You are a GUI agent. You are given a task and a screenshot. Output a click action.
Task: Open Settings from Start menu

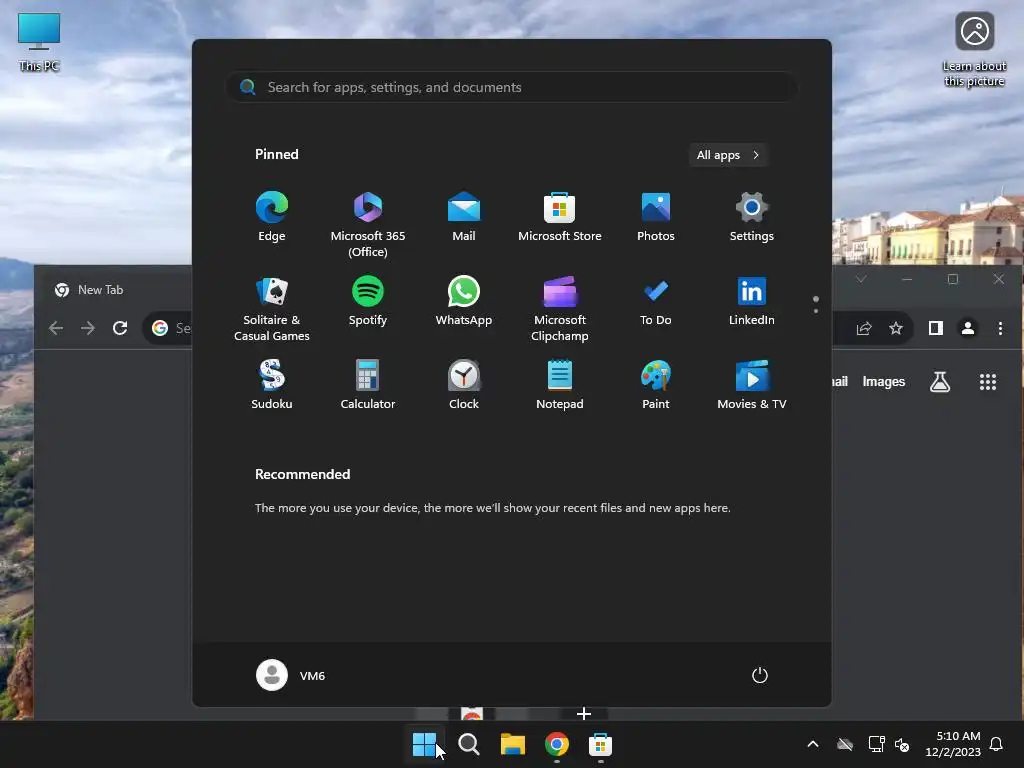[x=752, y=217]
